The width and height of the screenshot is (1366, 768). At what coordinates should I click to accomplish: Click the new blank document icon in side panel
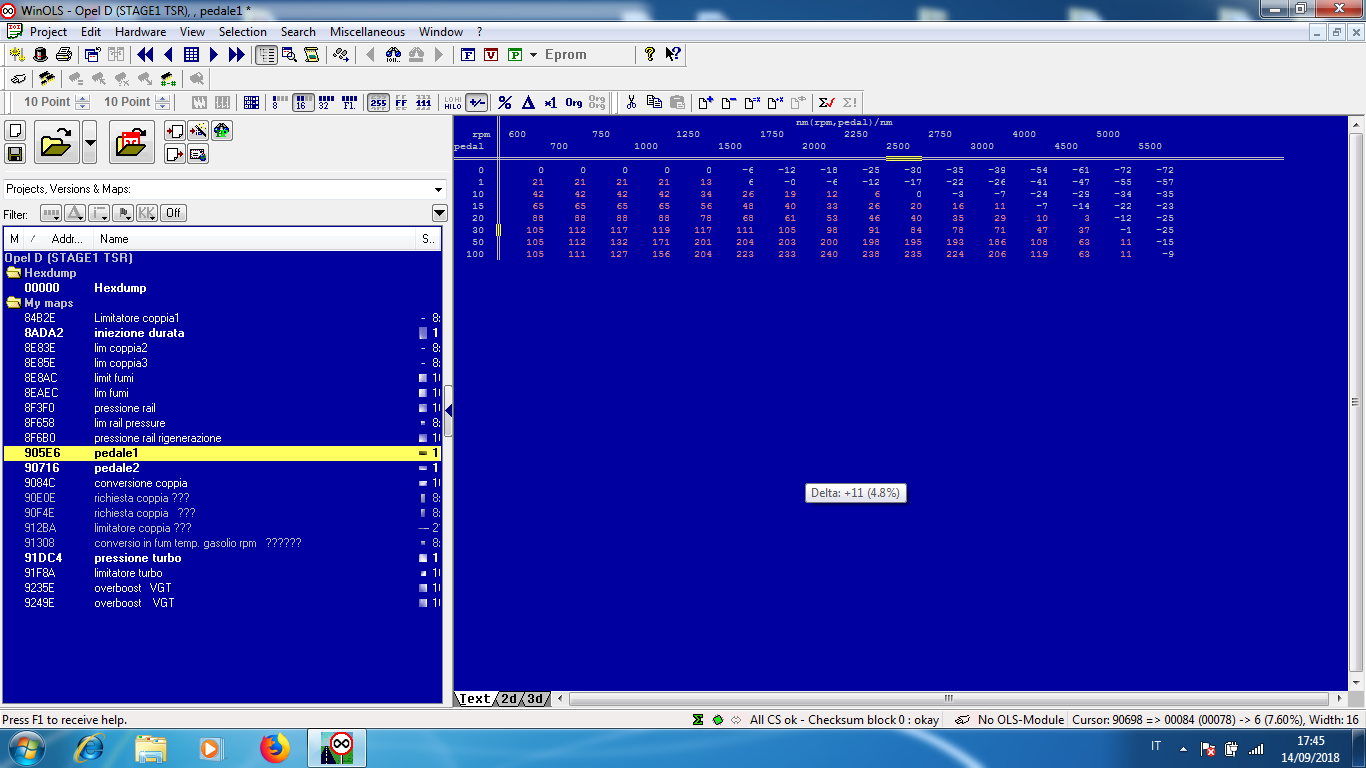[x=15, y=130]
